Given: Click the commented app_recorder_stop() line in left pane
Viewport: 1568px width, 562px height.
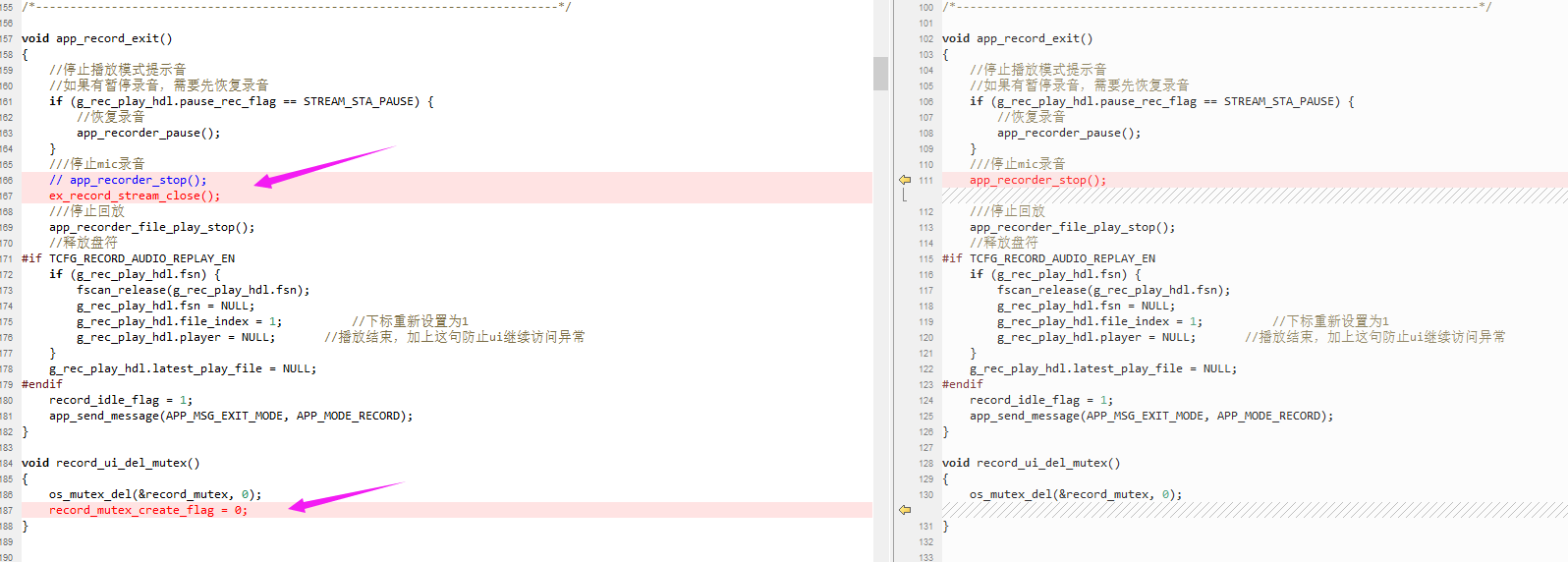Looking at the screenshot, I should pyautogui.click(x=128, y=180).
